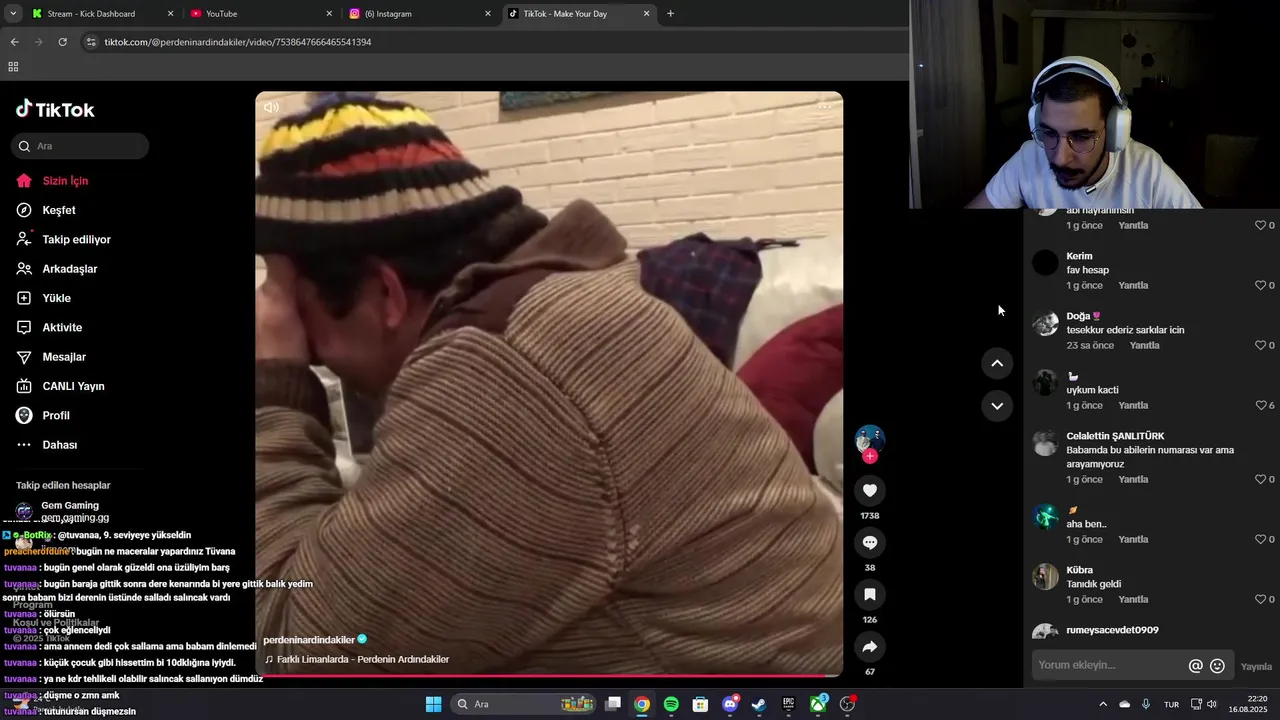Open TUR keyboard language switcher
Image resolution: width=1280 pixels, height=720 pixels.
(1171, 704)
